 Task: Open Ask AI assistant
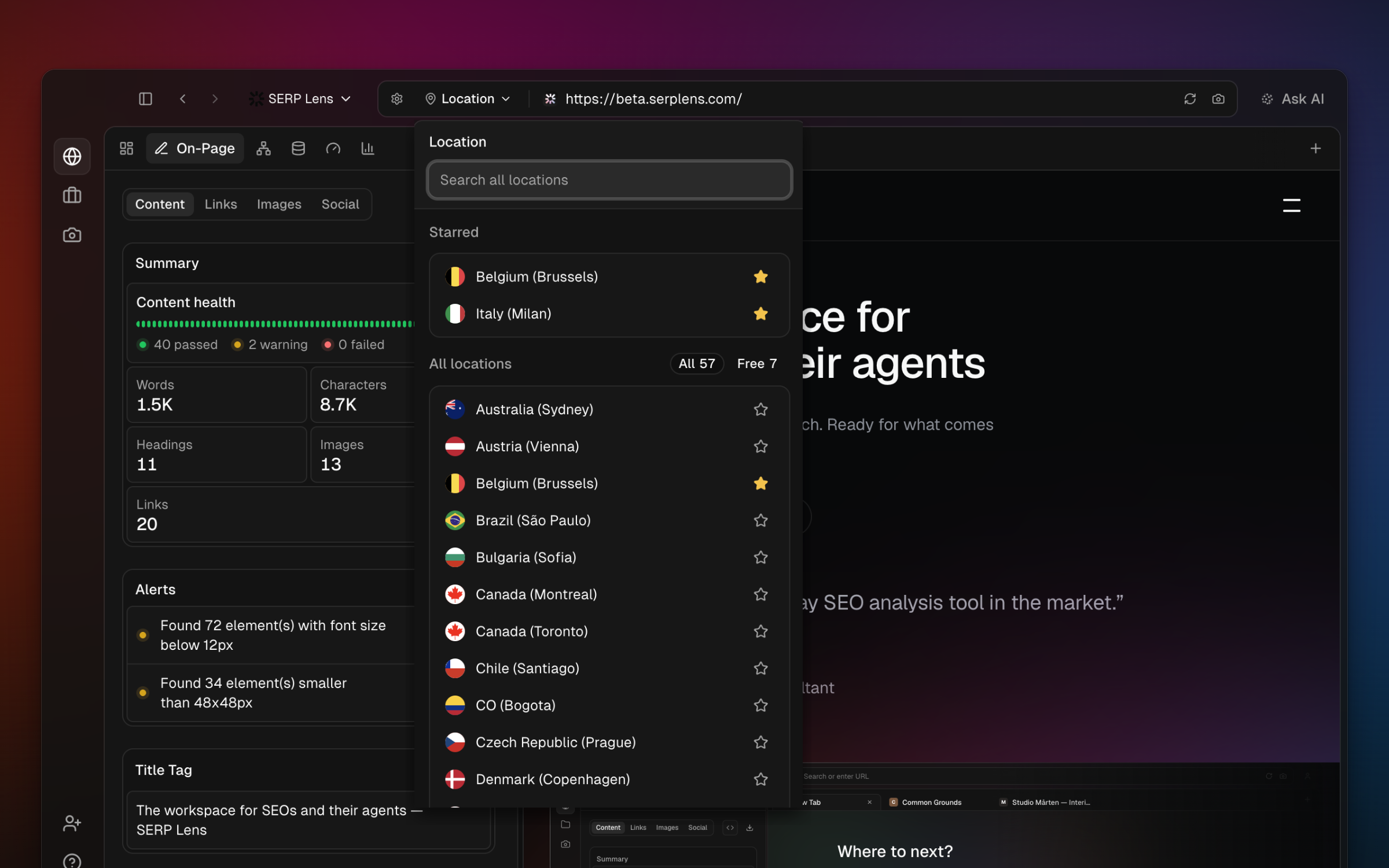tap(1292, 99)
